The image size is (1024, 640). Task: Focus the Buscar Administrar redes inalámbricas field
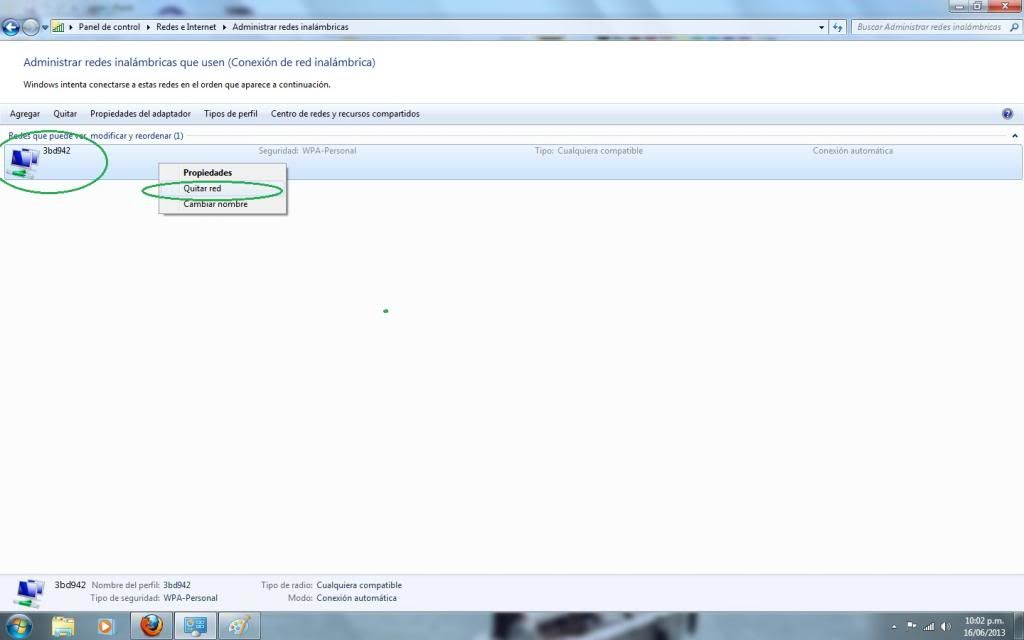pos(929,27)
